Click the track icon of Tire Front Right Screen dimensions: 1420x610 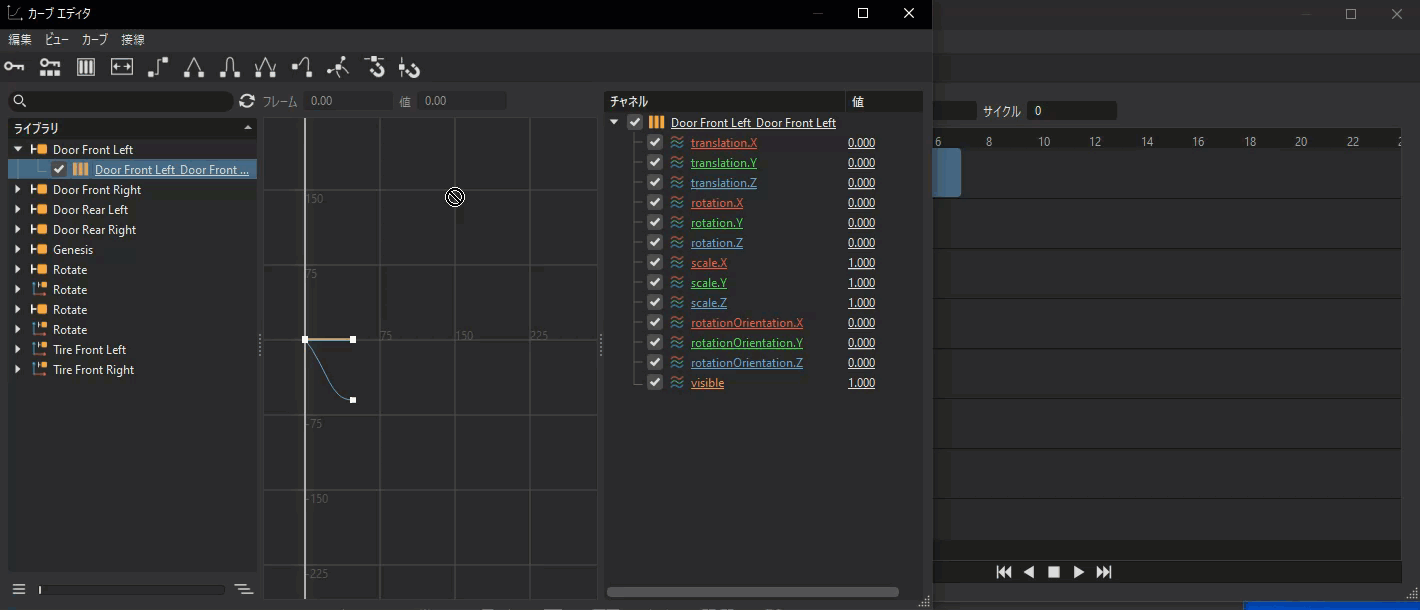coord(40,370)
